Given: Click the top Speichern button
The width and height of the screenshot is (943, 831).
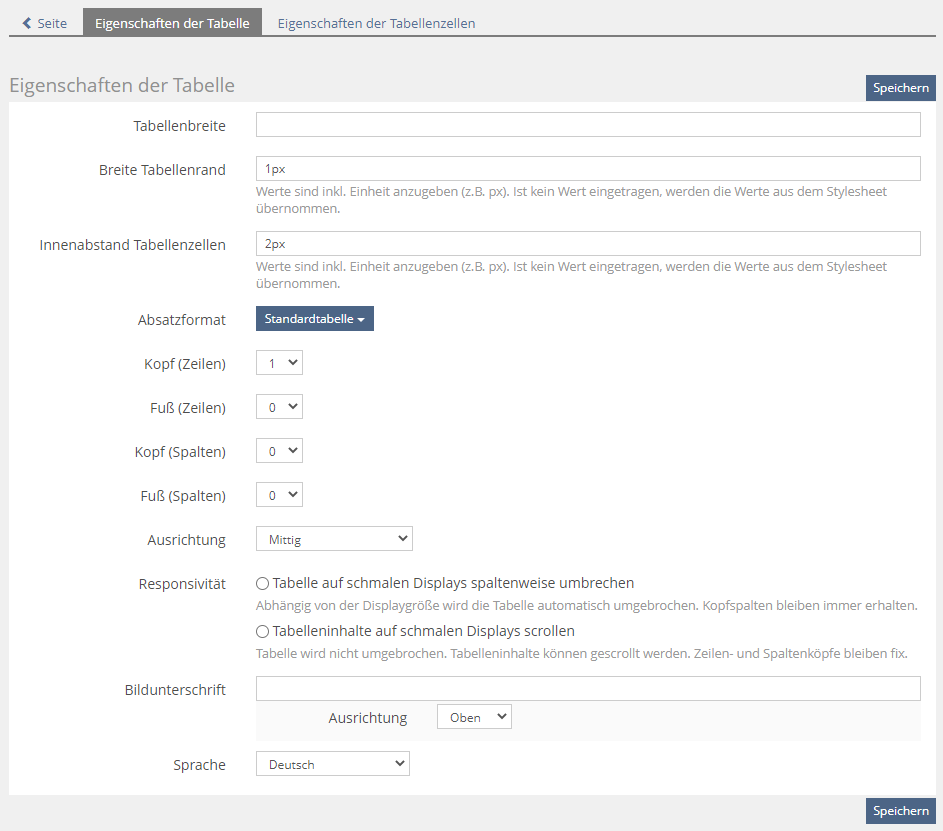Looking at the screenshot, I should click(x=900, y=88).
